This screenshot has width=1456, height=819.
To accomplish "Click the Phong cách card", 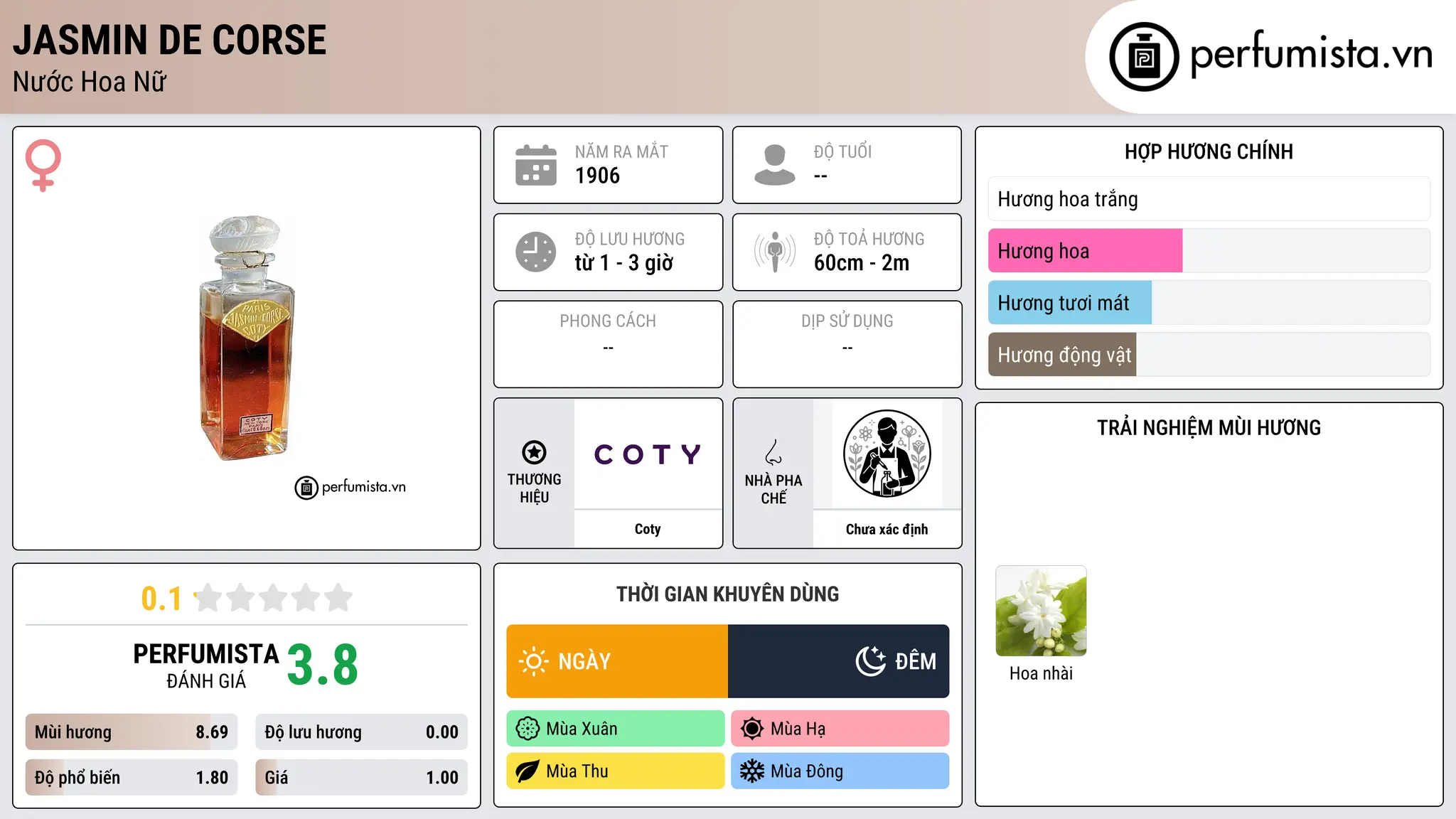I will click(609, 344).
